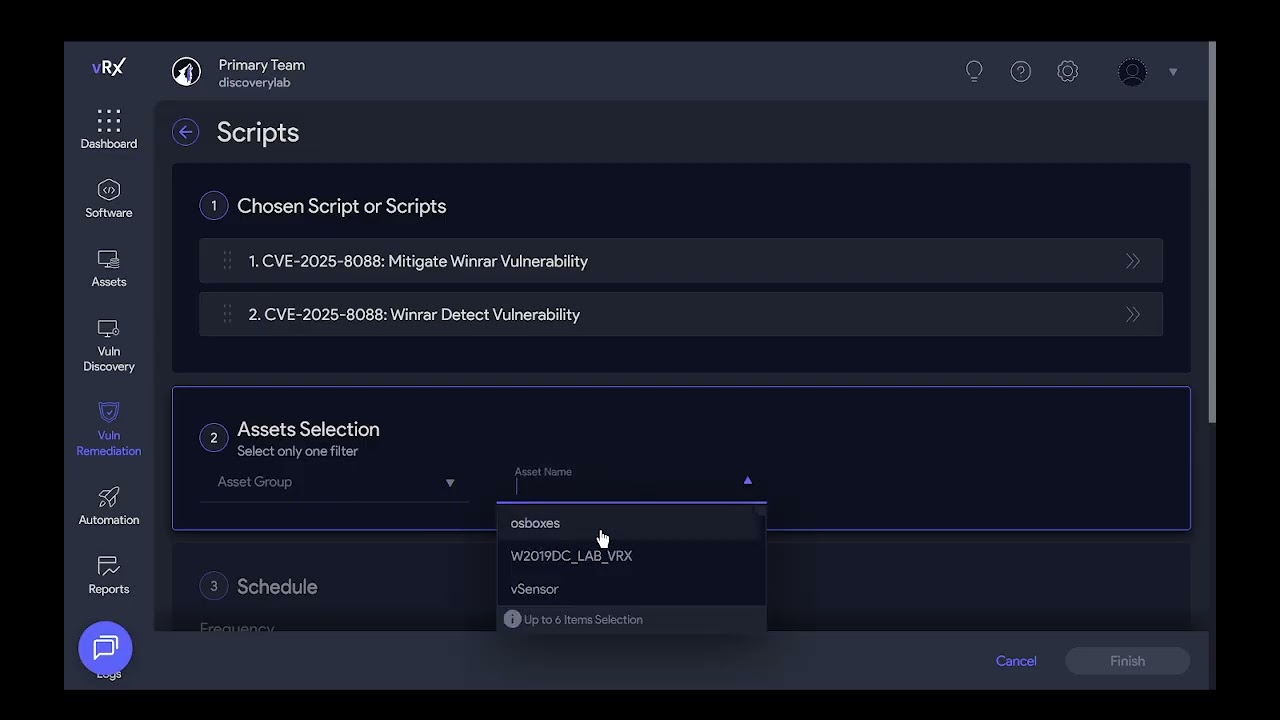Viewport: 1280px width, 720px height.
Task: Click the page vertical scrollbar
Action: [1212, 232]
